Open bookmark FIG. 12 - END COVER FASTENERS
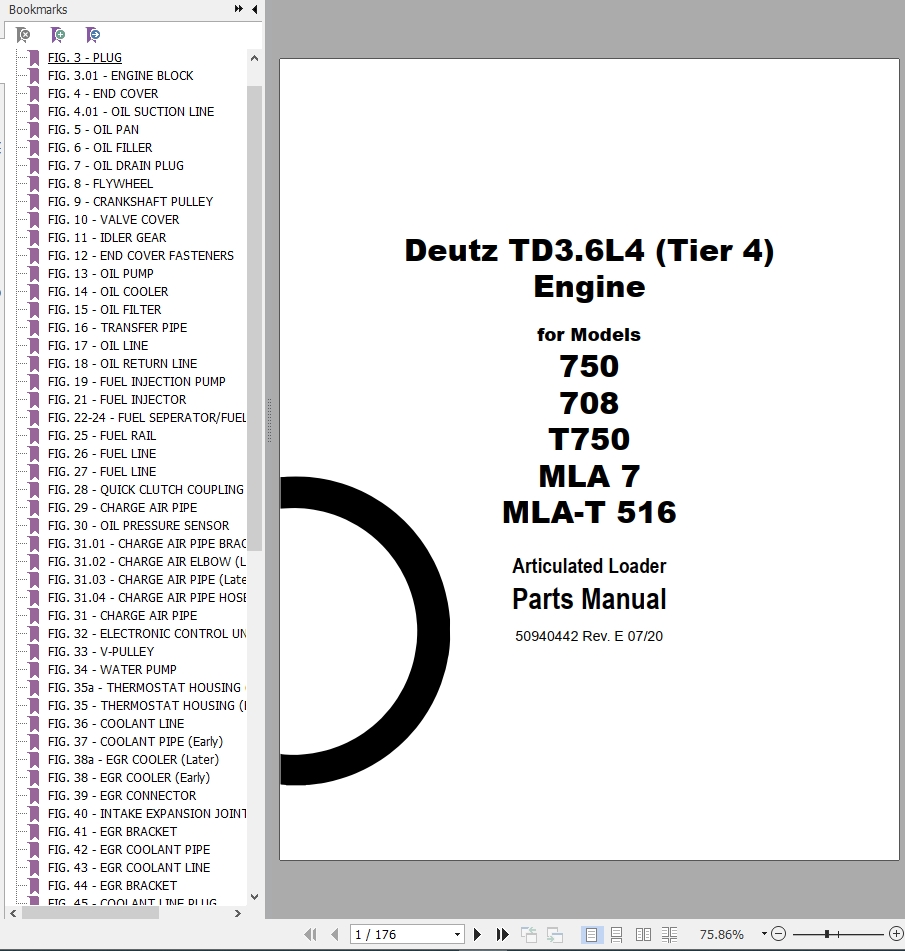 point(141,256)
